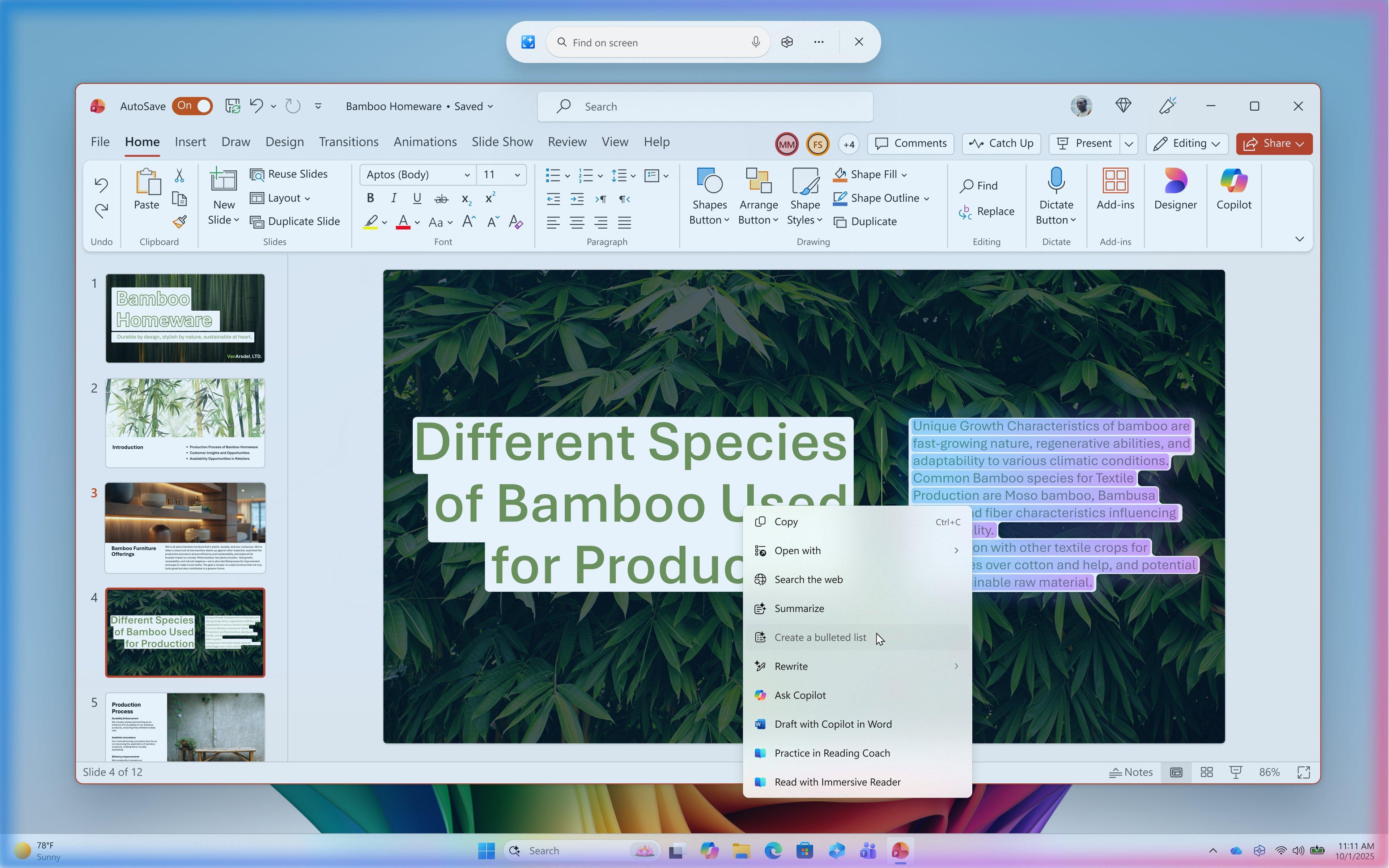Toggle bold formatting
This screenshot has height=868, width=1389.
[370, 198]
